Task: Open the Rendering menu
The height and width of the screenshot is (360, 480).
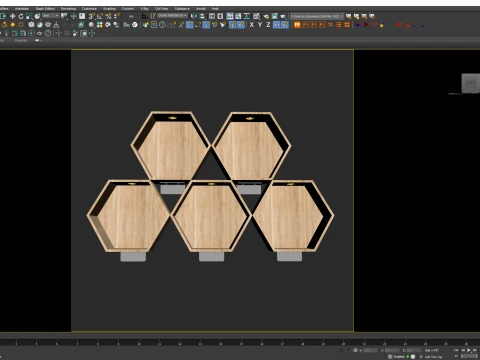Action: (x=68, y=8)
